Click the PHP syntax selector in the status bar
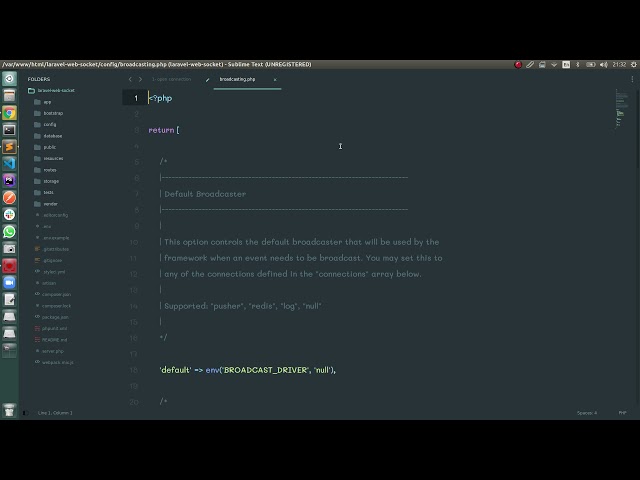Viewport: 640px width, 480px height. point(622,412)
